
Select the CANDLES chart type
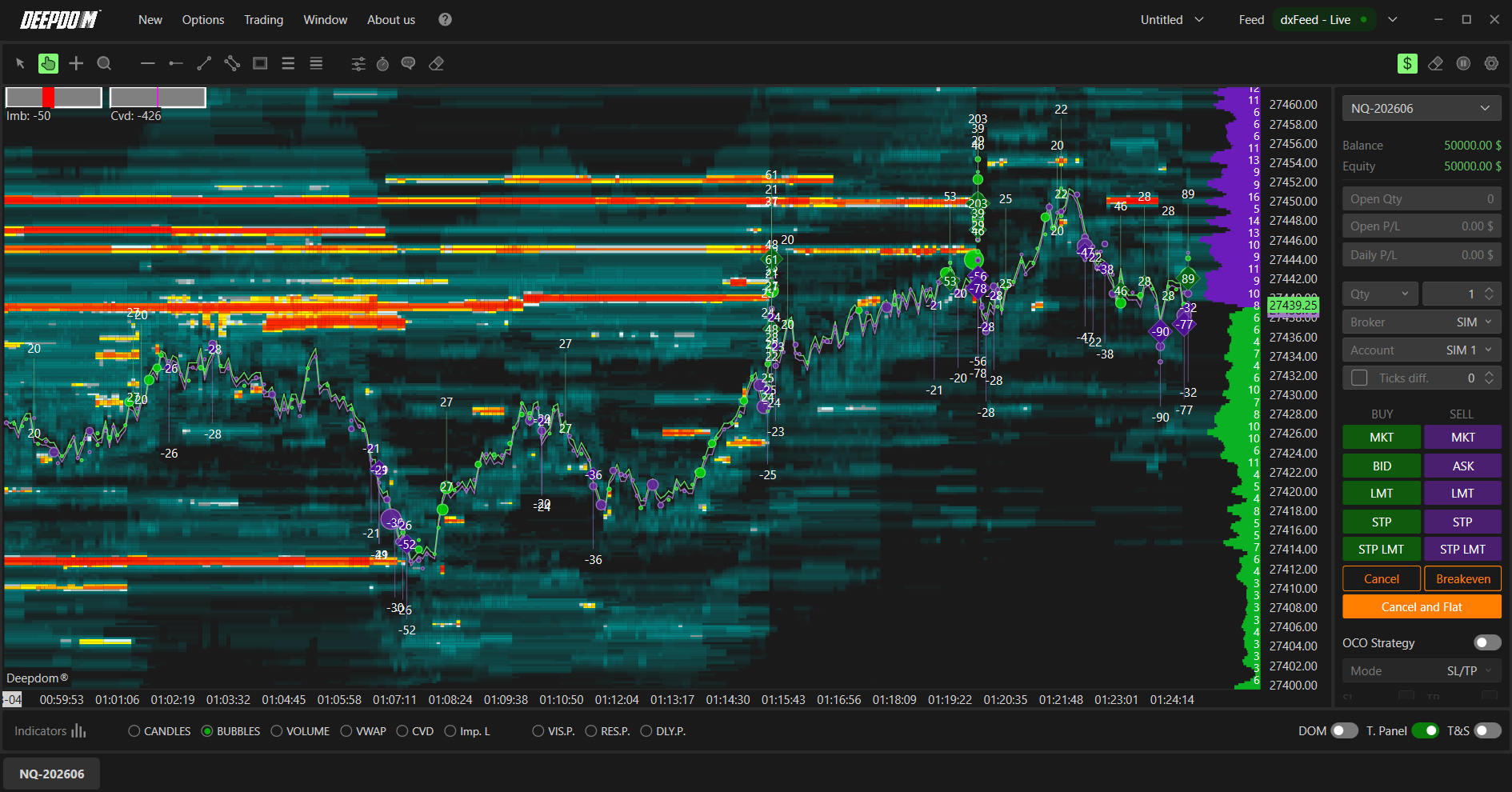[x=159, y=731]
